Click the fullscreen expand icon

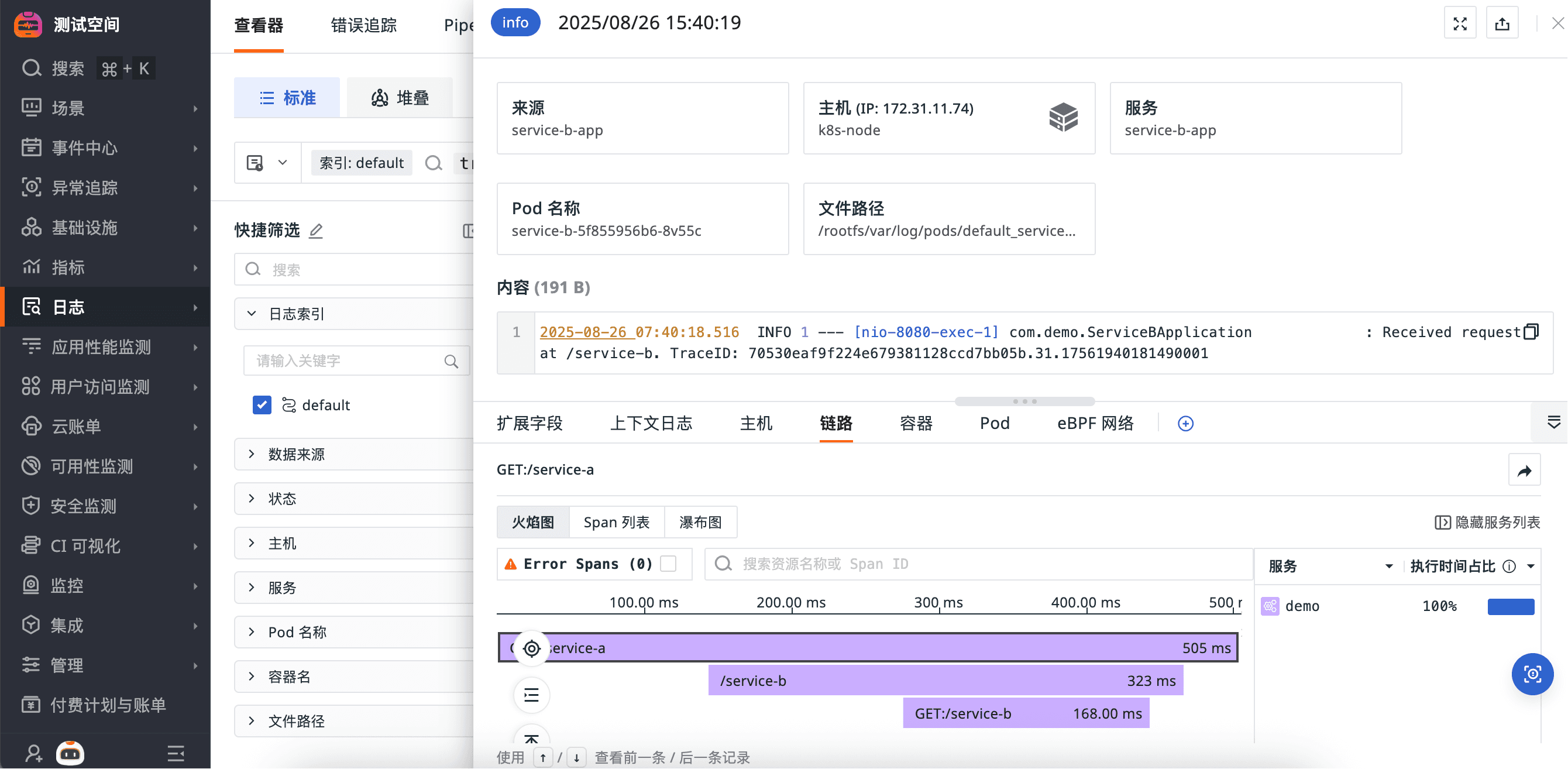coord(1460,24)
